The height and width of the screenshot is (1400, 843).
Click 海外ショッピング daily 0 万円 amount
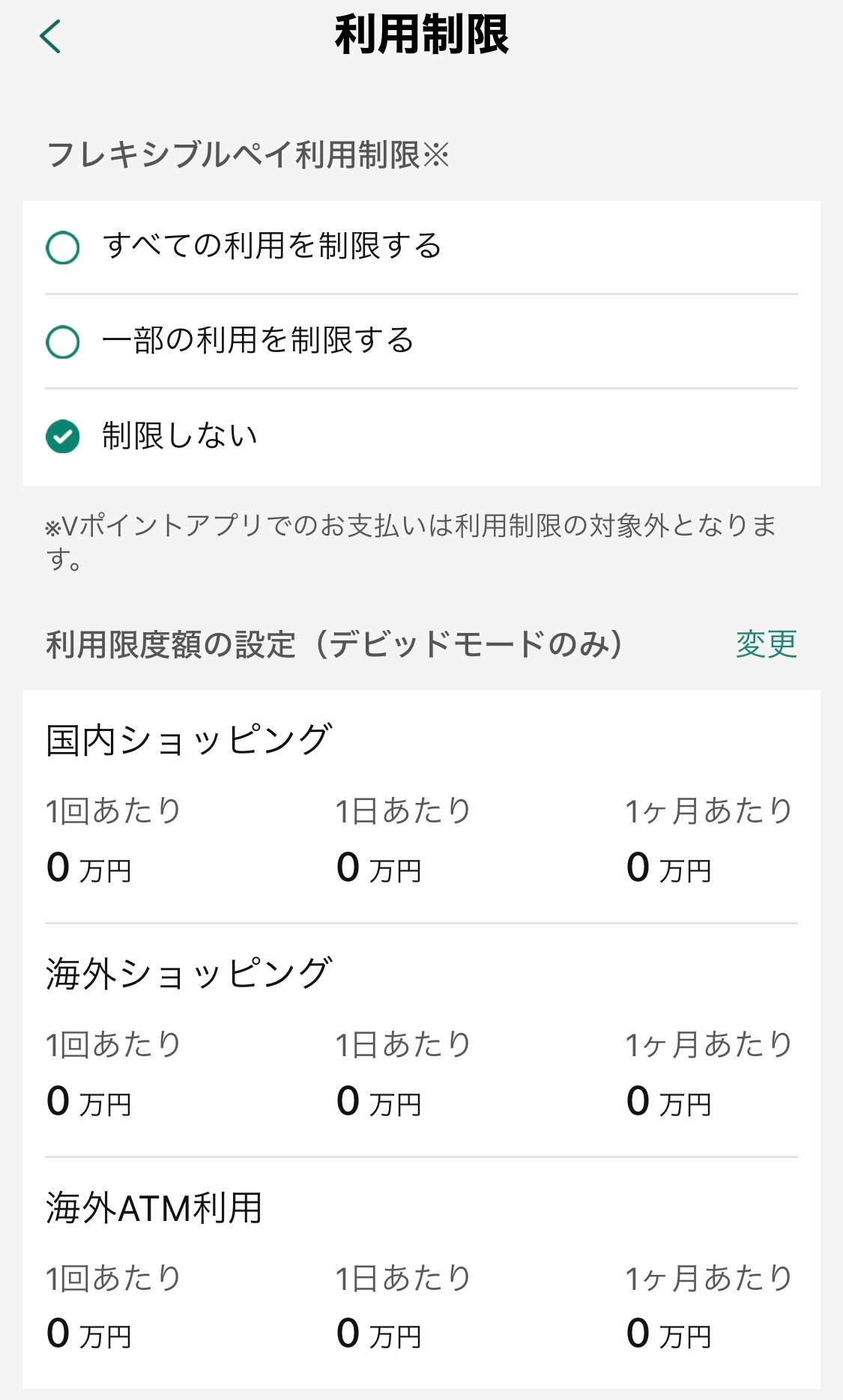(x=379, y=1102)
